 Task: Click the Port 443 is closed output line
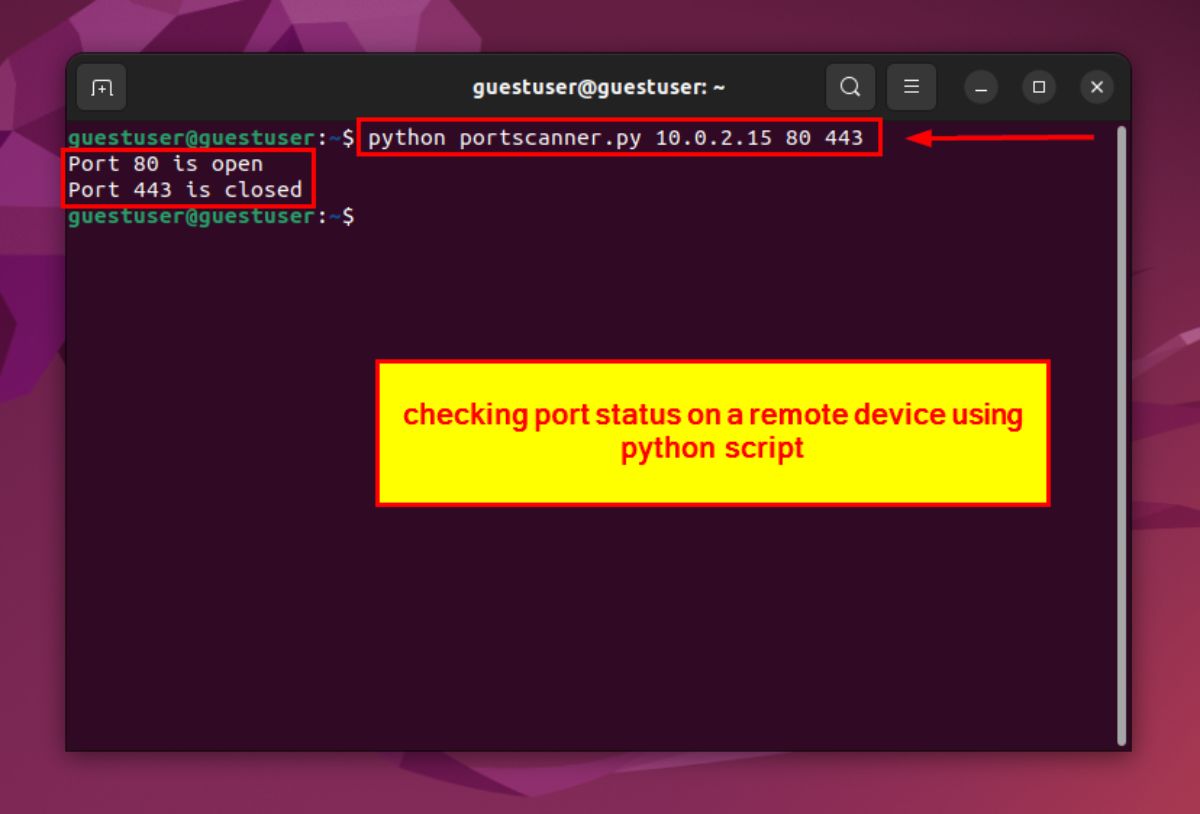click(183, 190)
